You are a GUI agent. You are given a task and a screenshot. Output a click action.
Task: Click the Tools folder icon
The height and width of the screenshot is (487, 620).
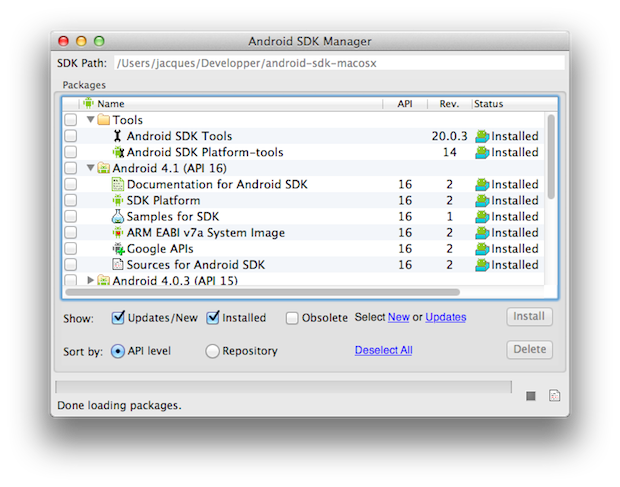coord(103,120)
